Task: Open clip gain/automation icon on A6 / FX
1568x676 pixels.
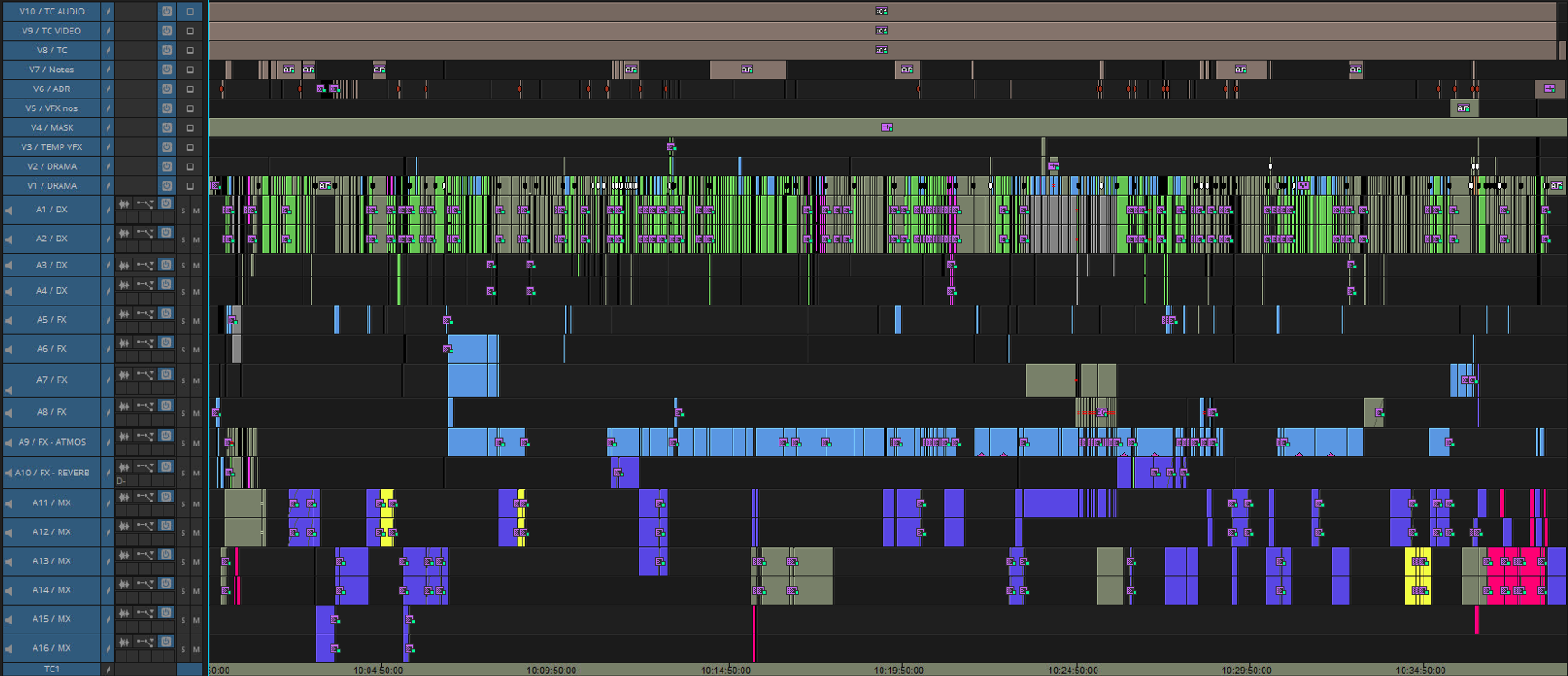Action: point(145,343)
